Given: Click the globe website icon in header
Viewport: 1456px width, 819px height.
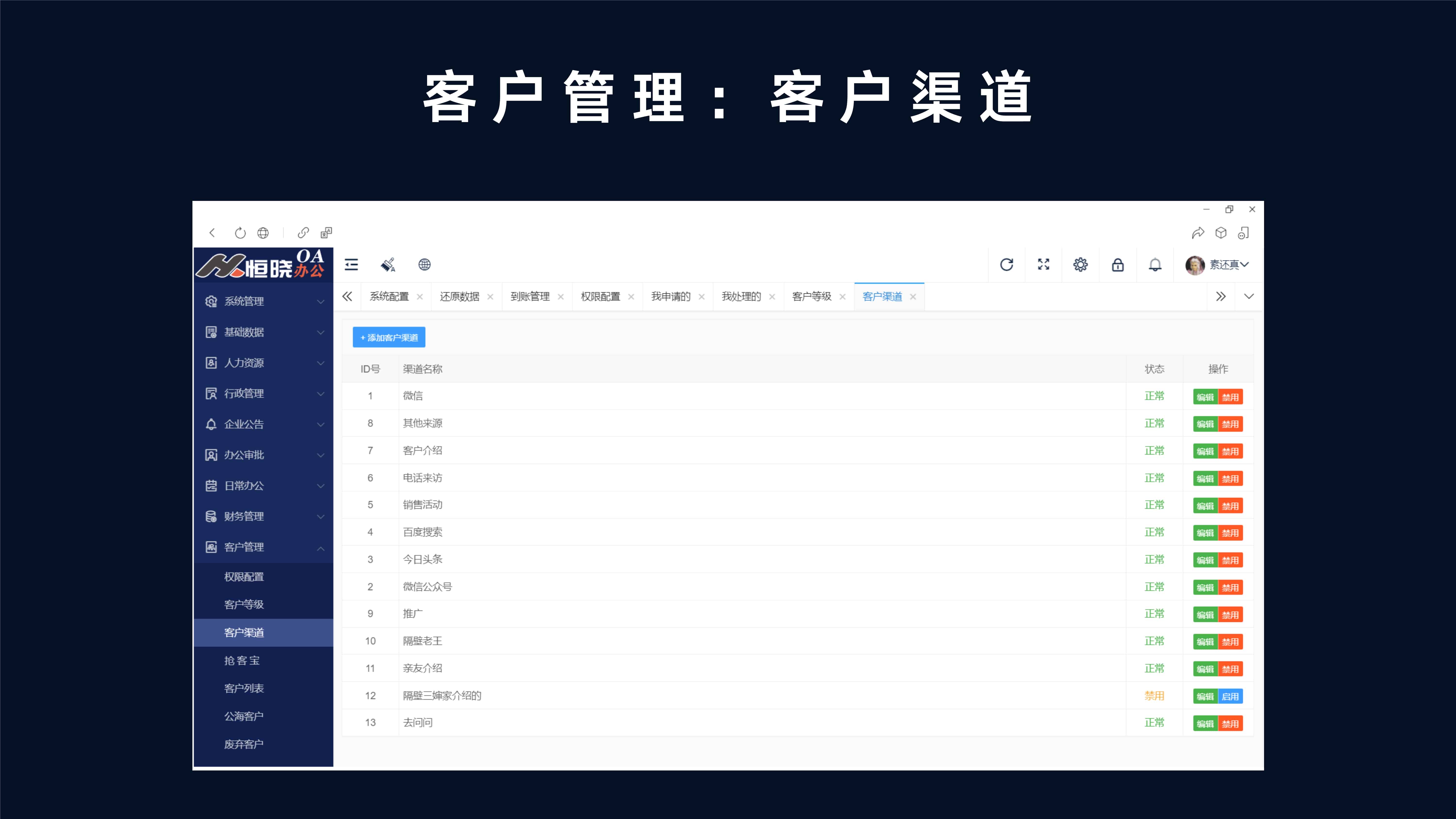Looking at the screenshot, I should (x=424, y=265).
